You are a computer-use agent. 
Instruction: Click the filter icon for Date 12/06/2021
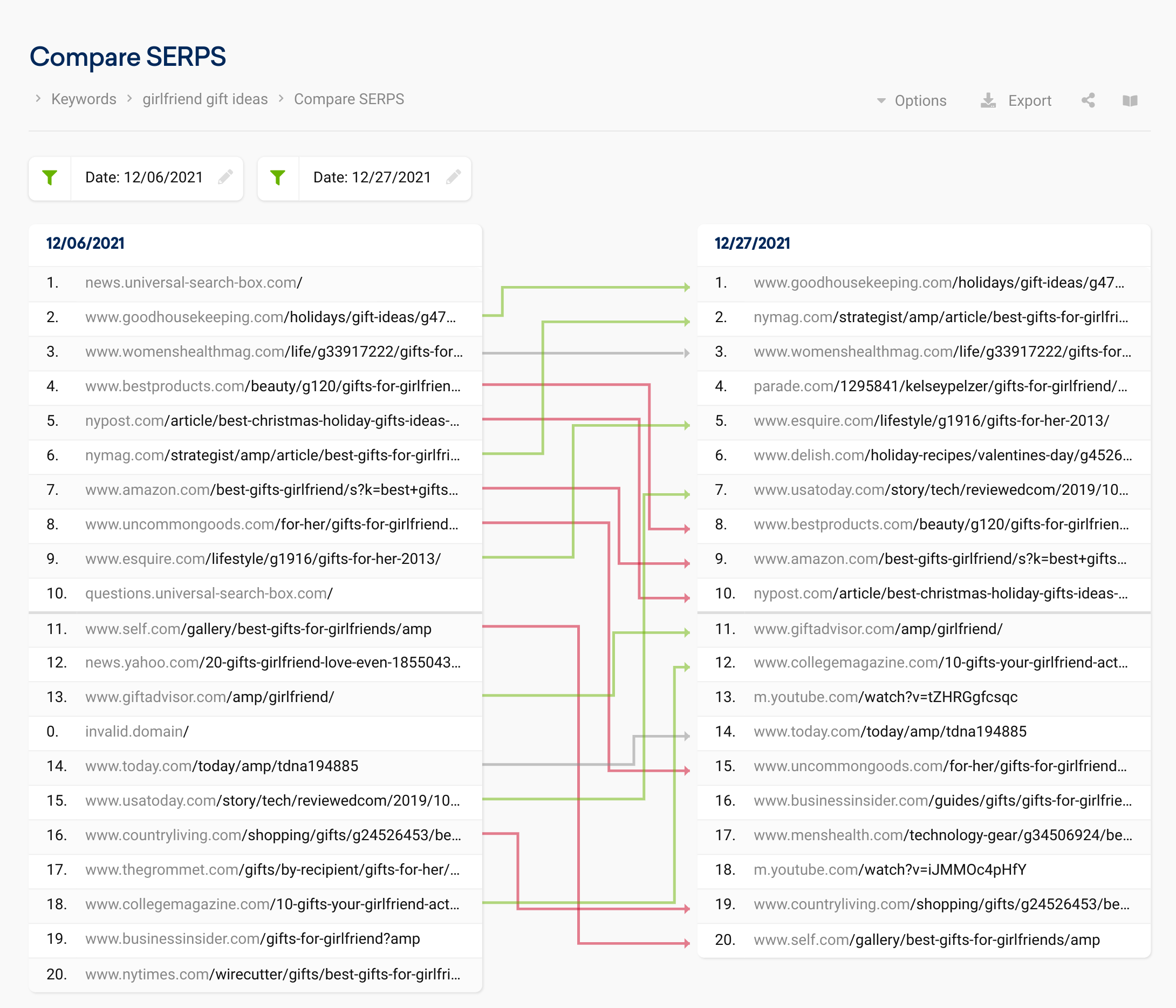point(50,178)
